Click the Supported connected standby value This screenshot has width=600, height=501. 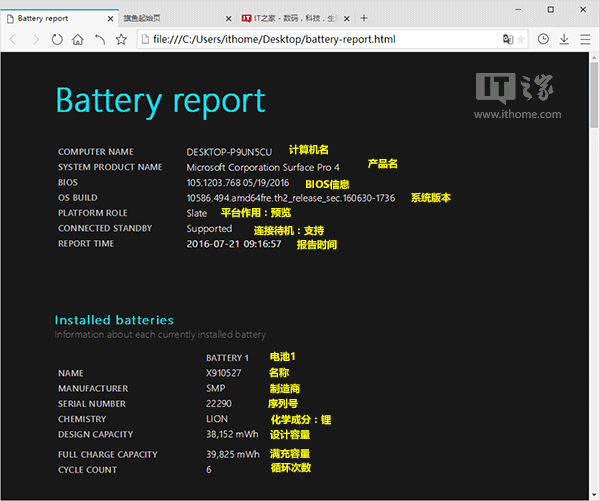(209, 229)
